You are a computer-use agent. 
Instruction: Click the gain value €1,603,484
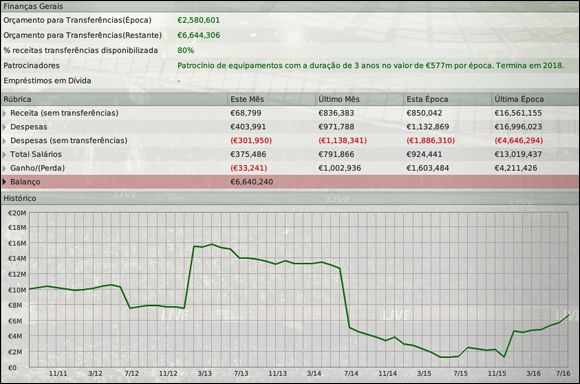point(428,168)
